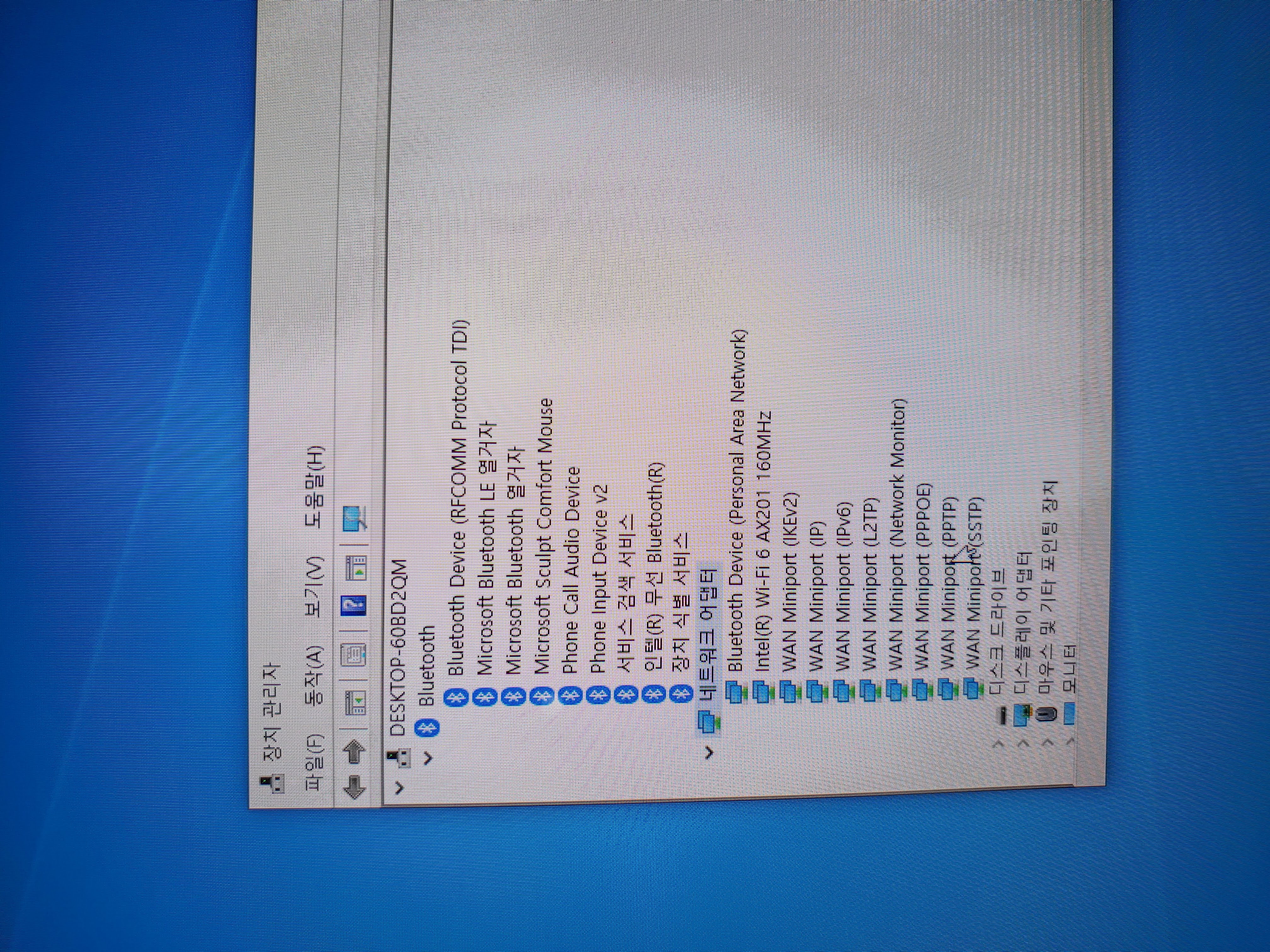This screenshot has width=1270, height=952.
Task: Click the blue question mark Help icon
Action: (x=353, y=606)
